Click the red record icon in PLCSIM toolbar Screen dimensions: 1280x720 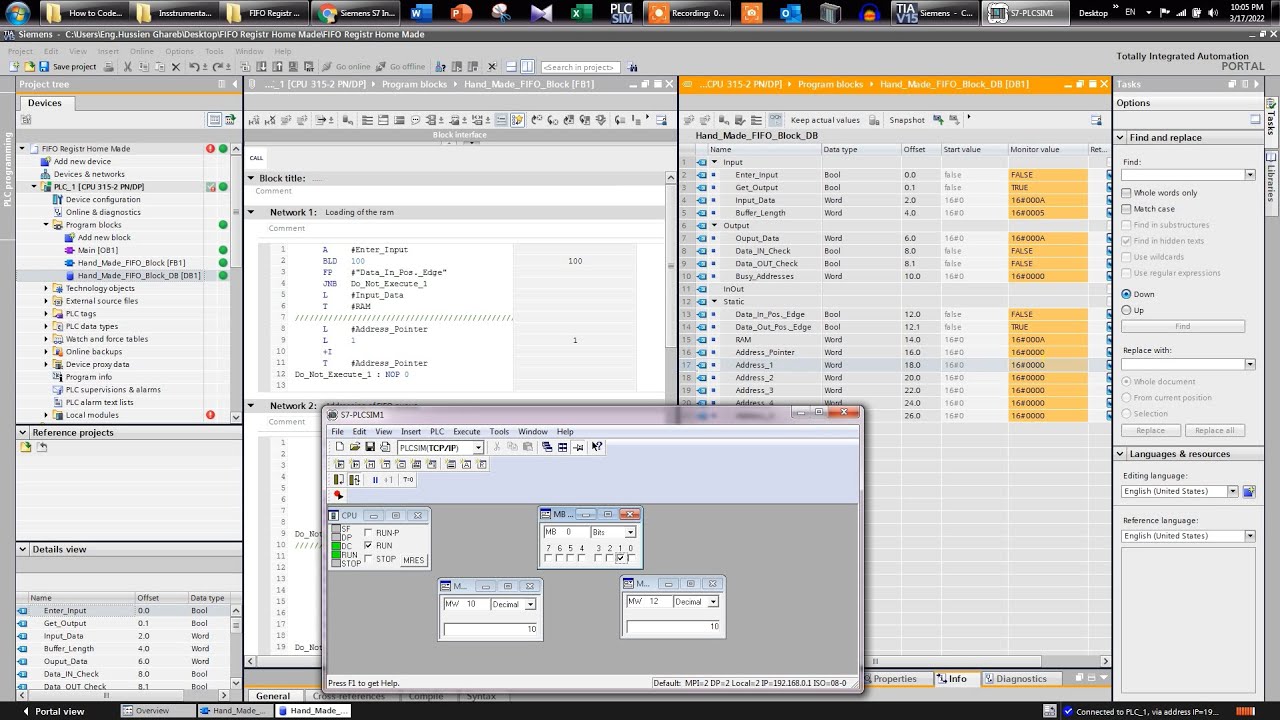click(x=338, y=495)
